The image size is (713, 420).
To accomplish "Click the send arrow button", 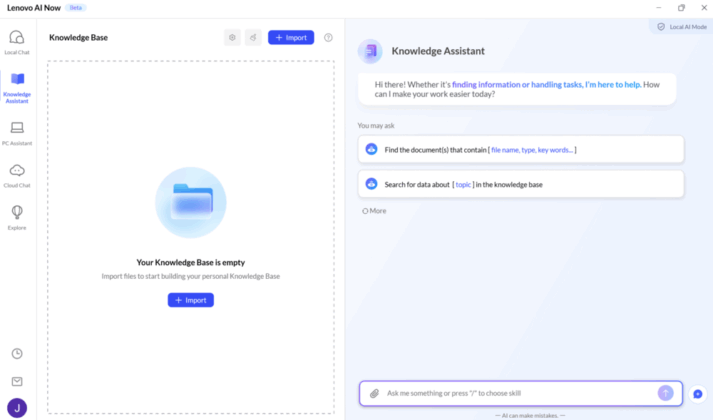I will coord(666,393).
